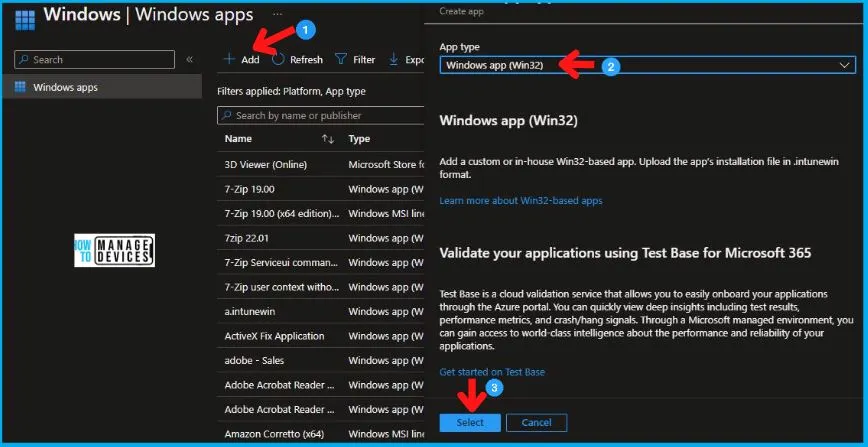Click the Add toolbar label

click(250, 60)
